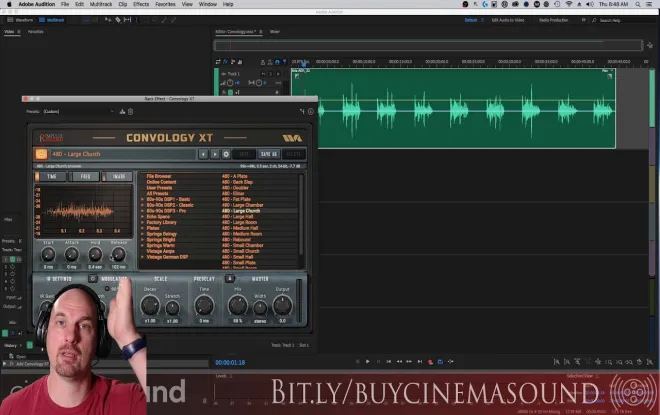
Task: Select All Presets in the library list
Action: tap(157, 194)
